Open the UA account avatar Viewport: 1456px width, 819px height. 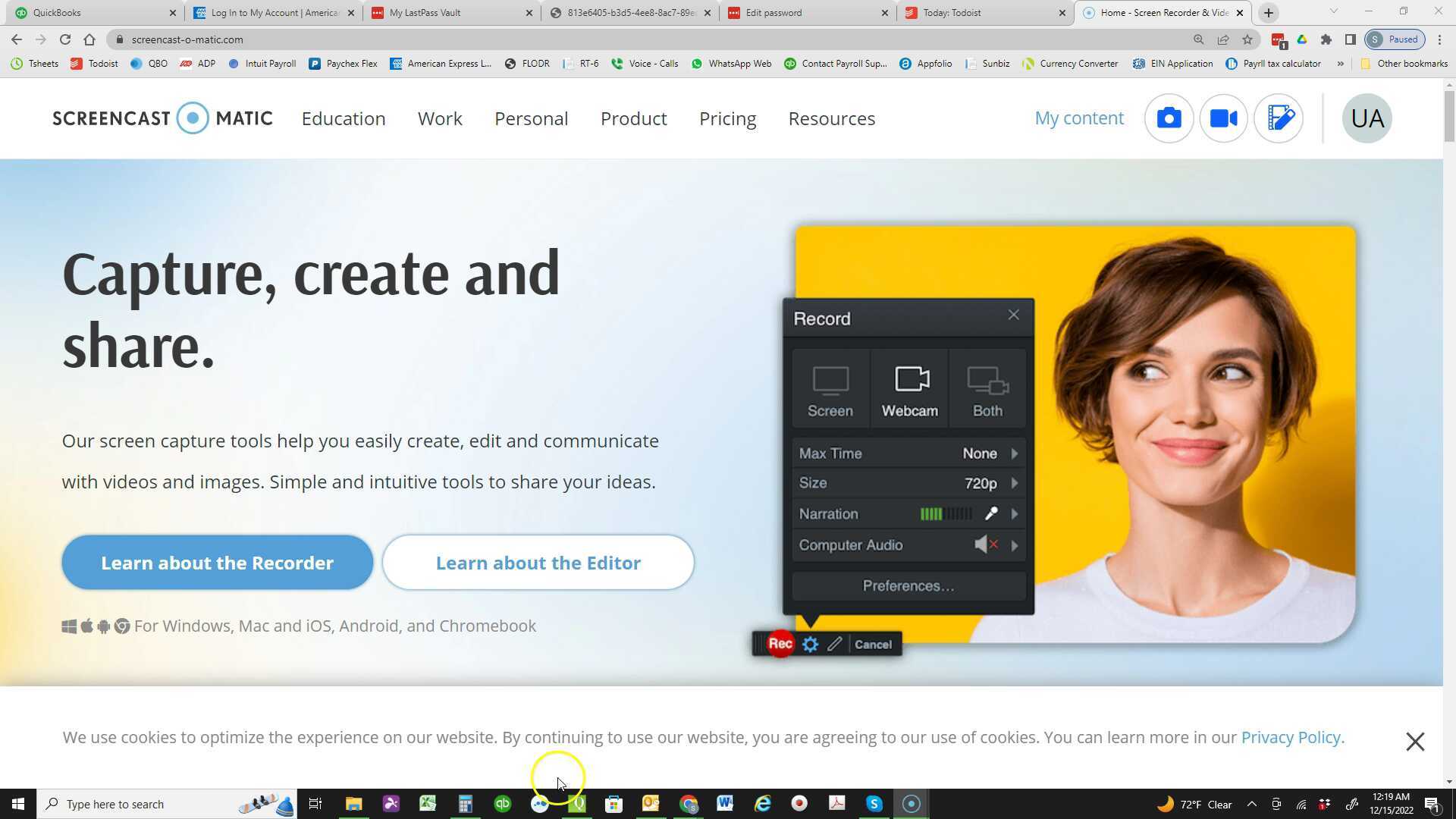[x=1367, y=118]
